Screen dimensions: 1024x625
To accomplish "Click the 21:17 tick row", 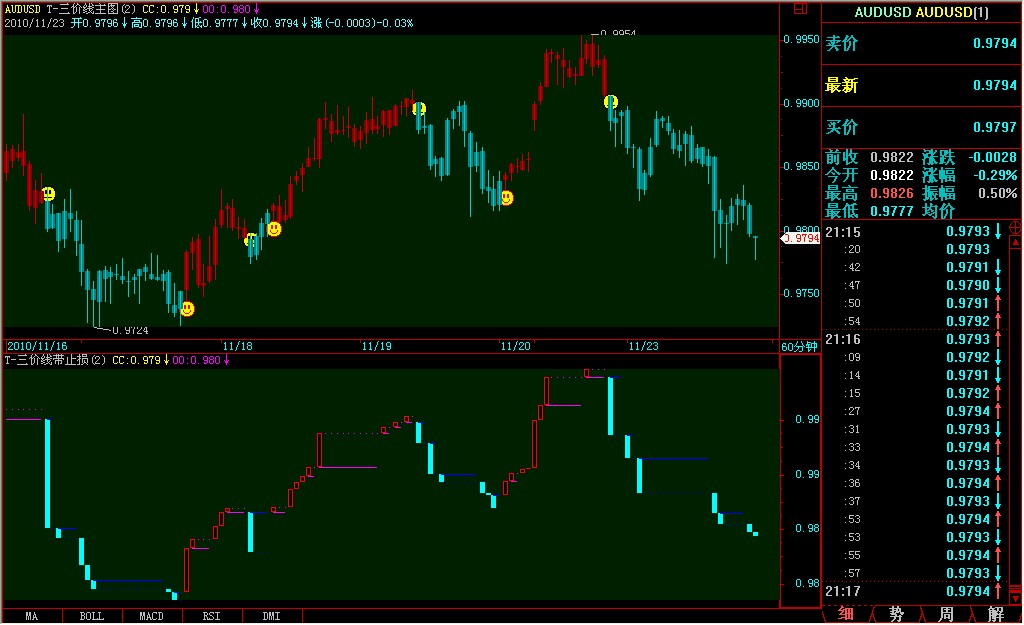I will pos(915,591).
